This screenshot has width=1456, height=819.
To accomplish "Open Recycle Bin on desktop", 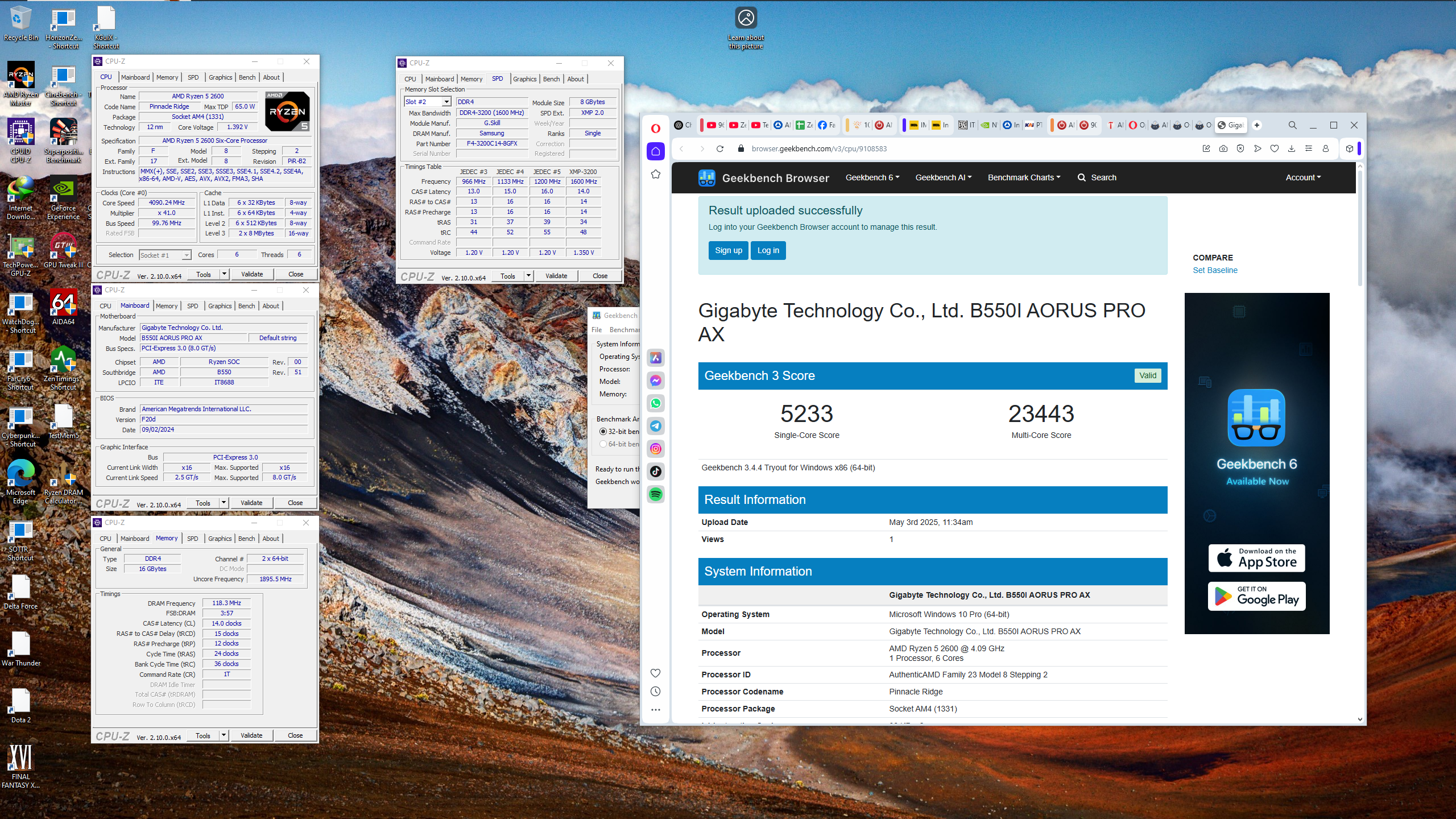I will point(21,24).
